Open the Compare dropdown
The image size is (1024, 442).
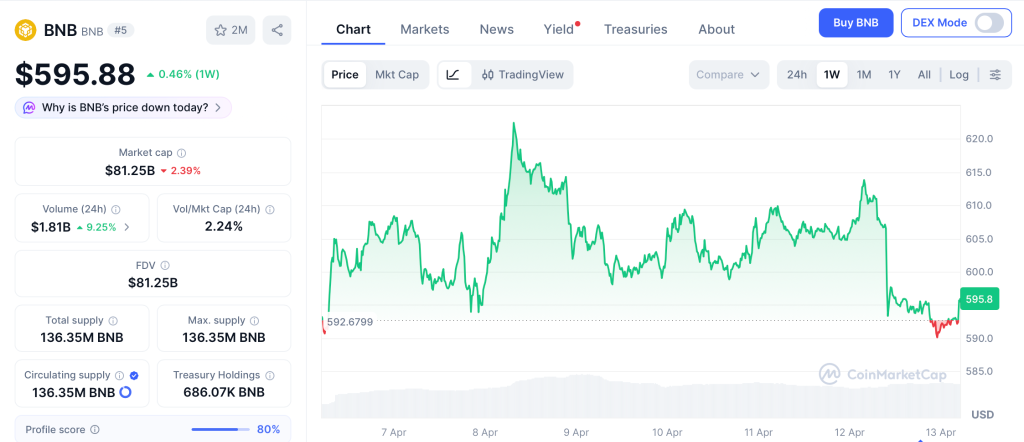point(728,75)
